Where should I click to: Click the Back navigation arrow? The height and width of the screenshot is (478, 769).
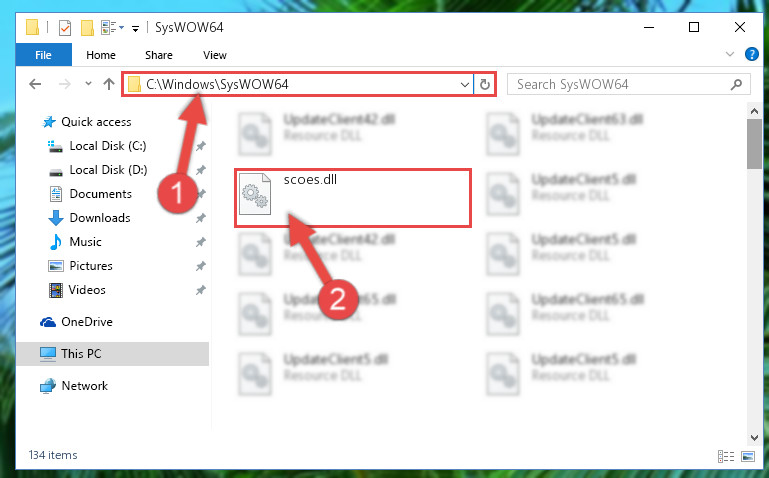pos(35,84)
